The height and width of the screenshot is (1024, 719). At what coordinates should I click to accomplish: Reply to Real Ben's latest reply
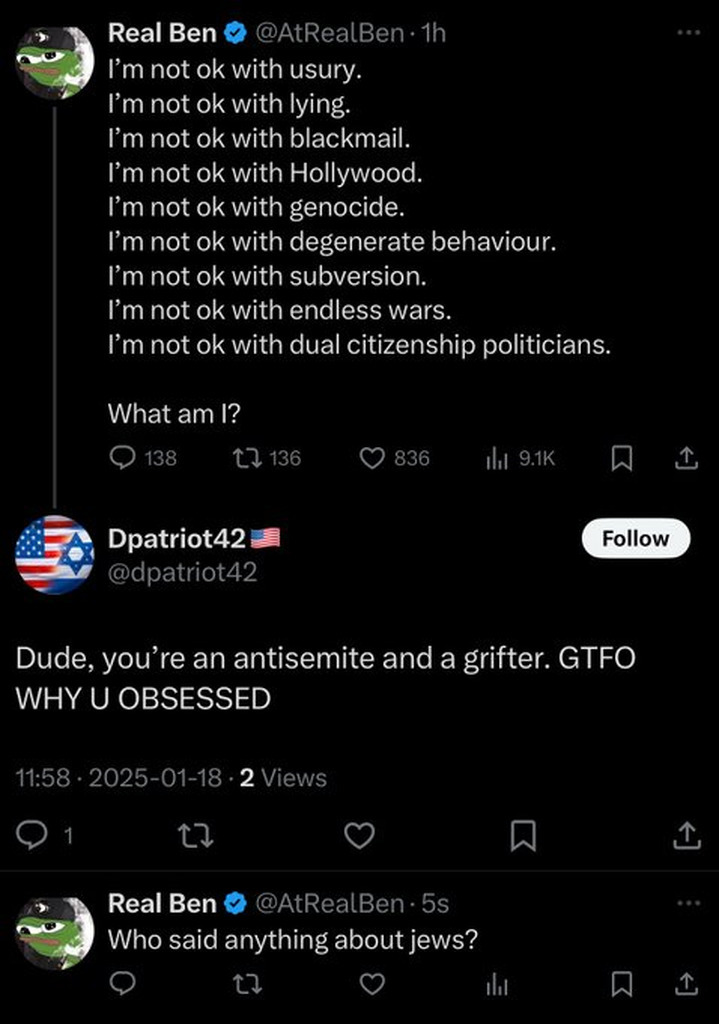(122, 984)
